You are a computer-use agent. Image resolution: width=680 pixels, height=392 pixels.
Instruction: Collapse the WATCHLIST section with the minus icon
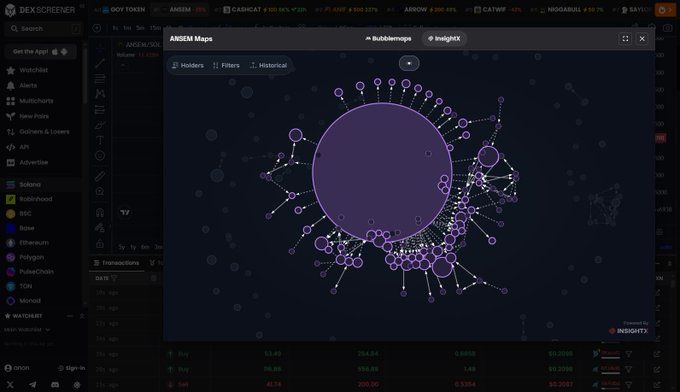point(70,316)
